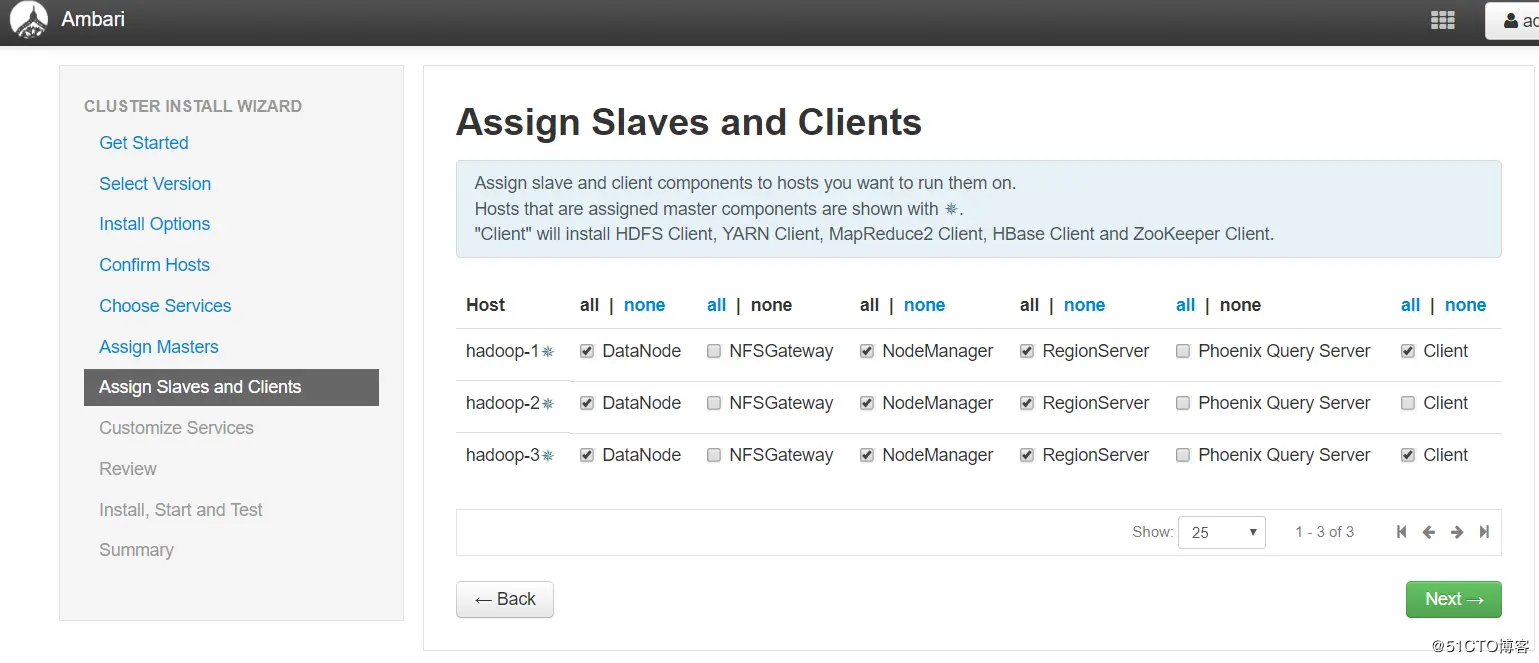This screenshot has width=1539, height=663.
Task: Click master component asterisk next to hadoop-3
Action: point(548,456)
